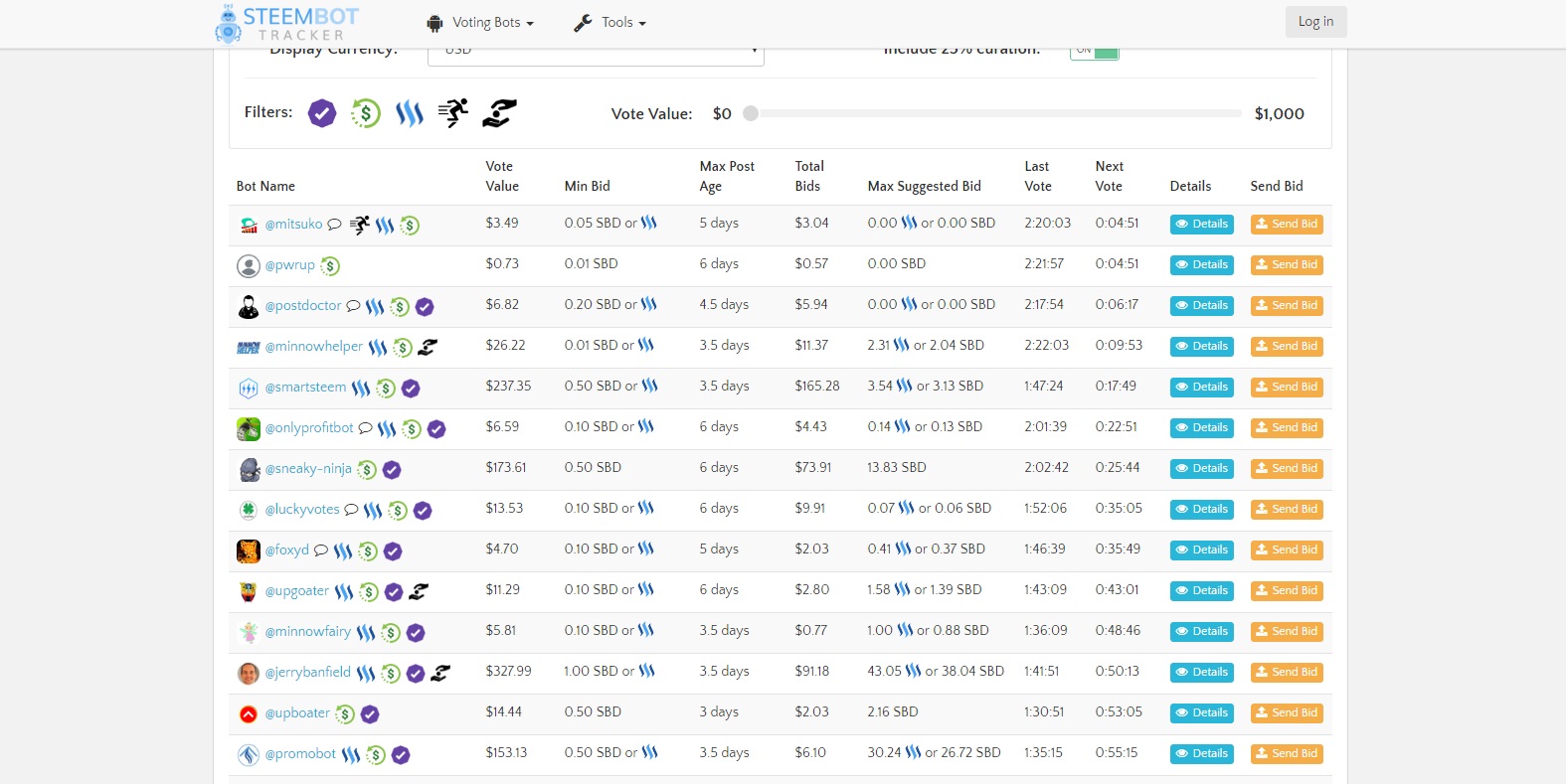Open the Tools menu

[610, 23]
